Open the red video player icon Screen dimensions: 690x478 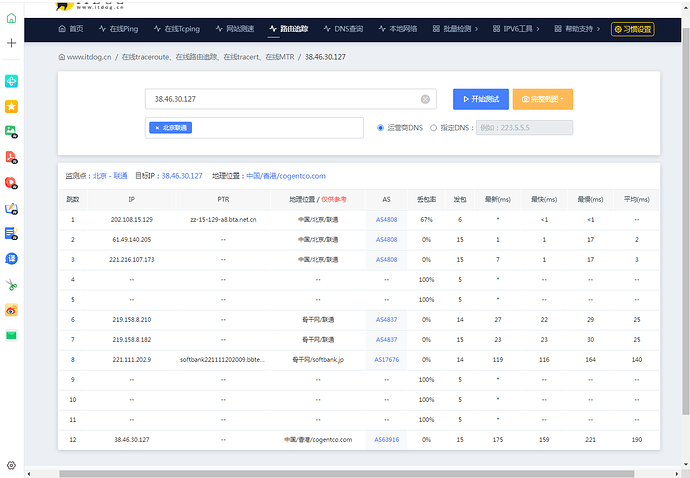coord(11,183)
